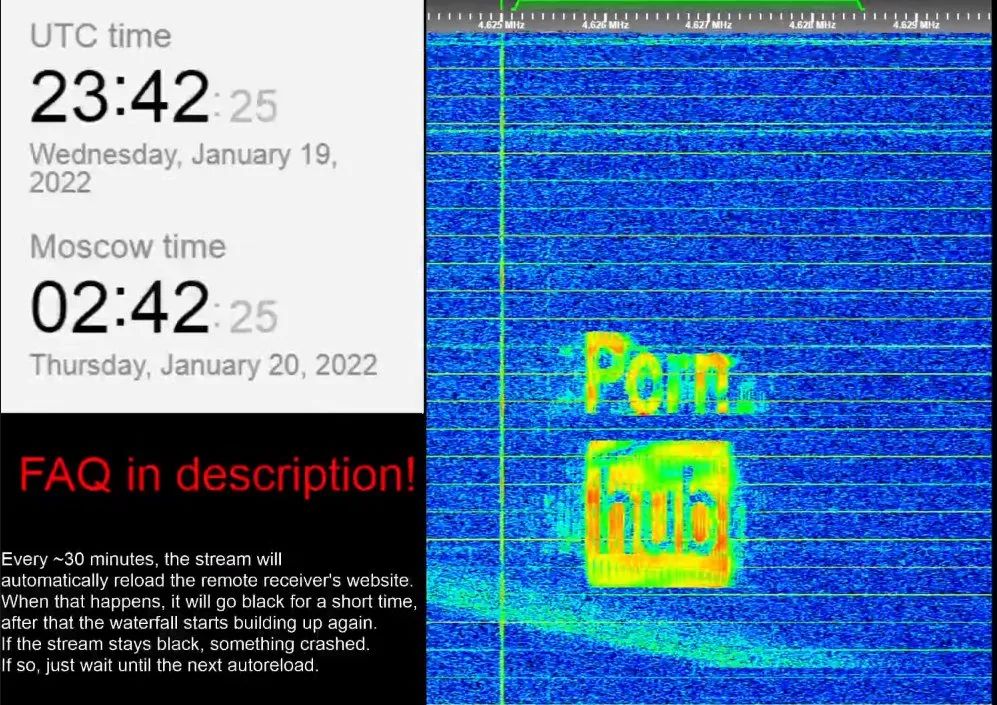The height and width of the screenshot is (705, 997).
Task: Click the line 'If the stream stays black, something crashed.'
Action: click(x=185, y=644)
